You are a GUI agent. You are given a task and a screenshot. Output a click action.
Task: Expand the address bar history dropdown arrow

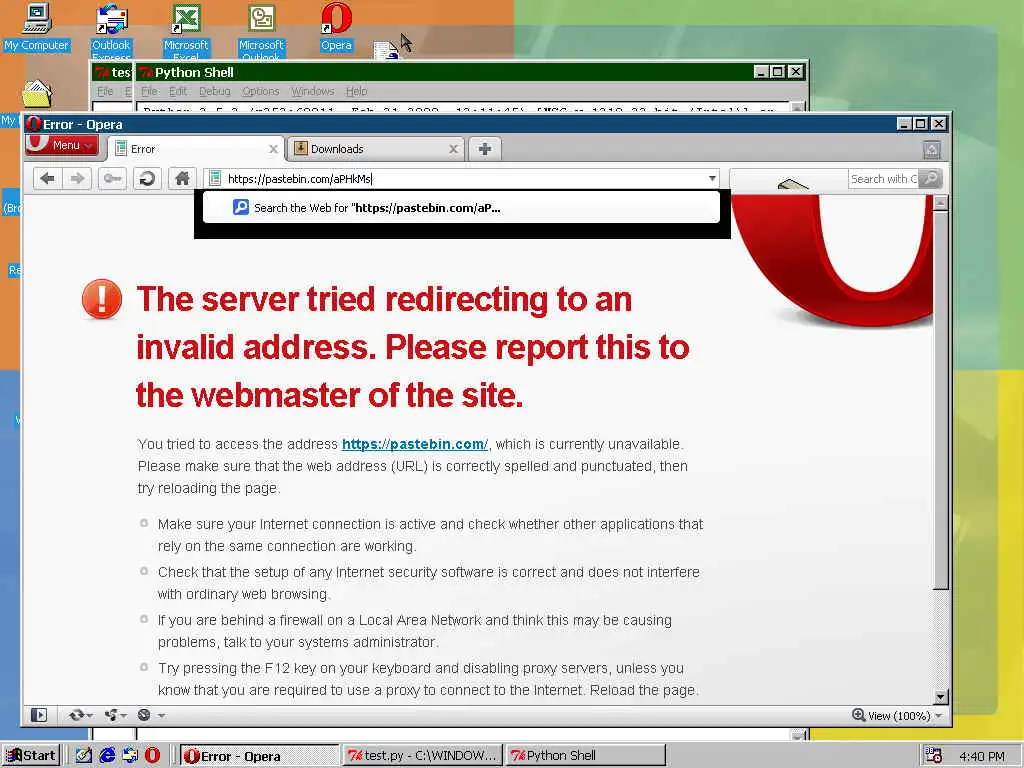click(x=712, y=178)
